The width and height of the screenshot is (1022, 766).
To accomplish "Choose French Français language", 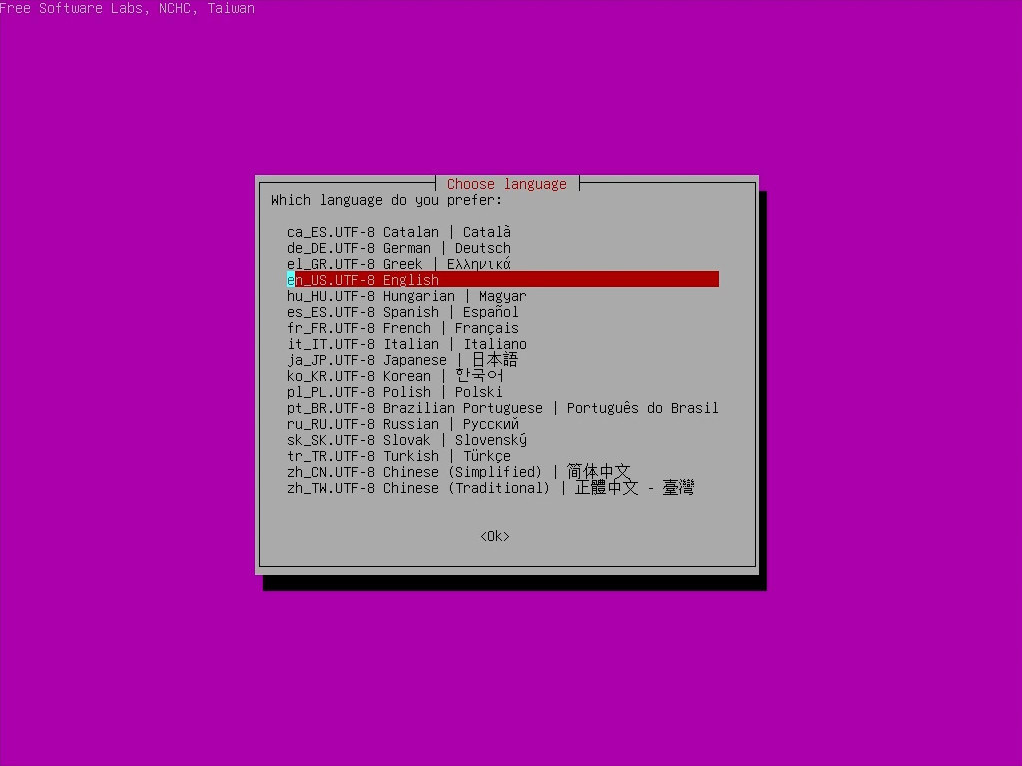I will 402,328.
